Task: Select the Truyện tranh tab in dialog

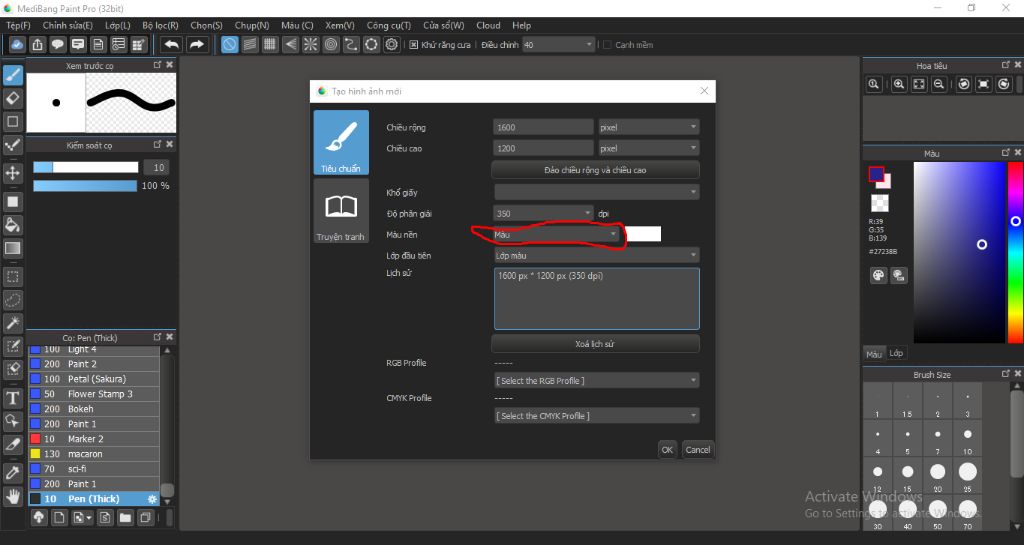Action: [x=341, y=211]
